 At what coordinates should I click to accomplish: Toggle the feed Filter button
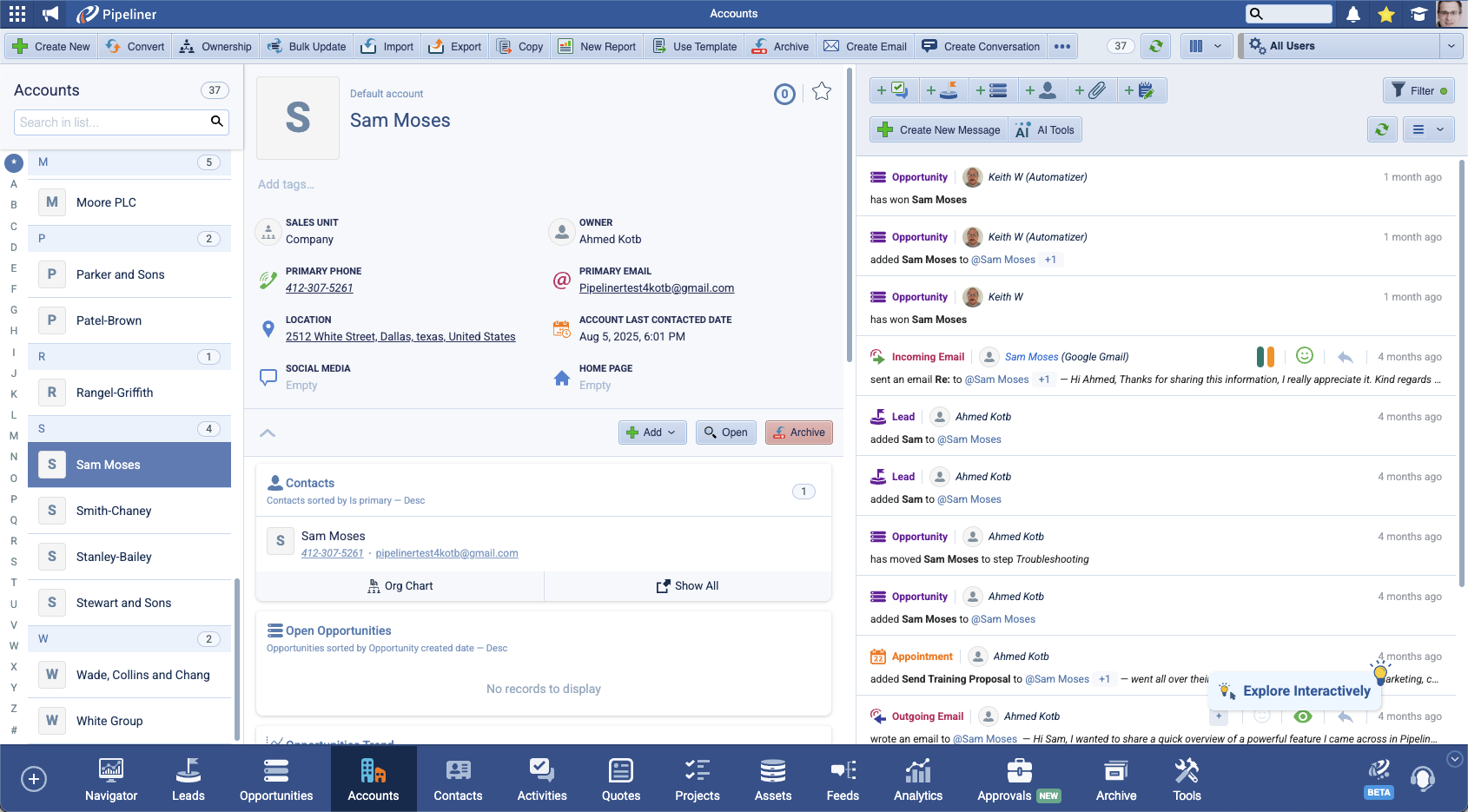click(1418, 90)
